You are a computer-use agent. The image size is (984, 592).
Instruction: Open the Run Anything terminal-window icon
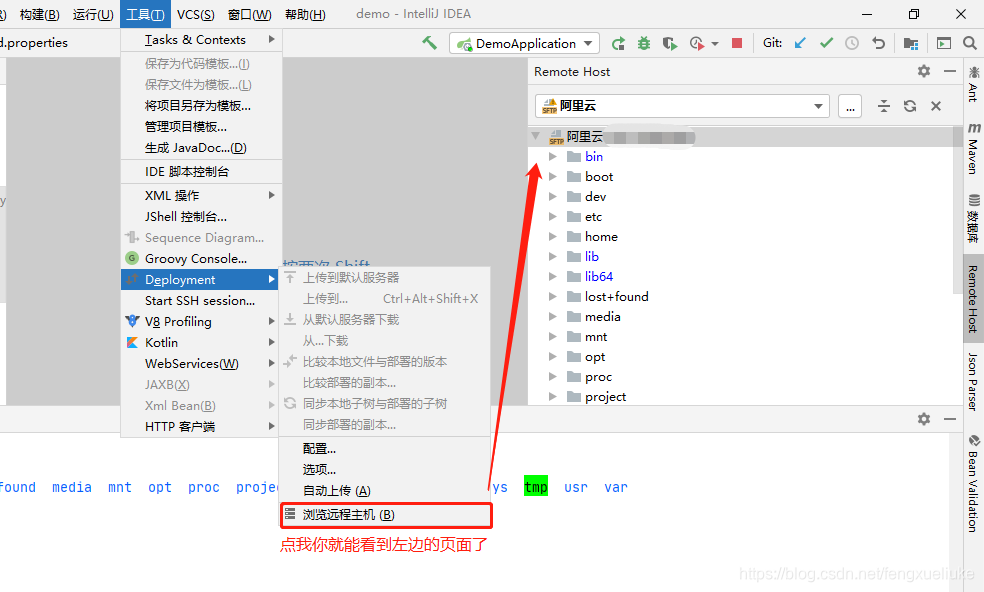[x=944, y=43]
